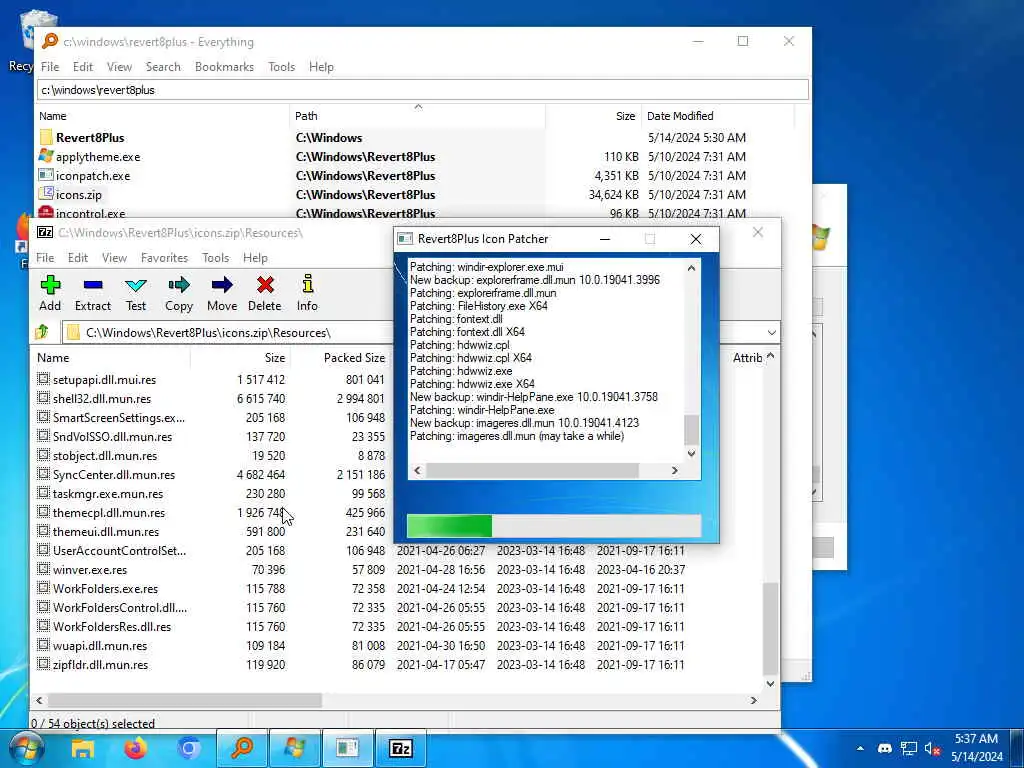Click 7-Zip horizontal scrollbar thumb
Screen dimensions: 1024x768
(x=185, y=700)
